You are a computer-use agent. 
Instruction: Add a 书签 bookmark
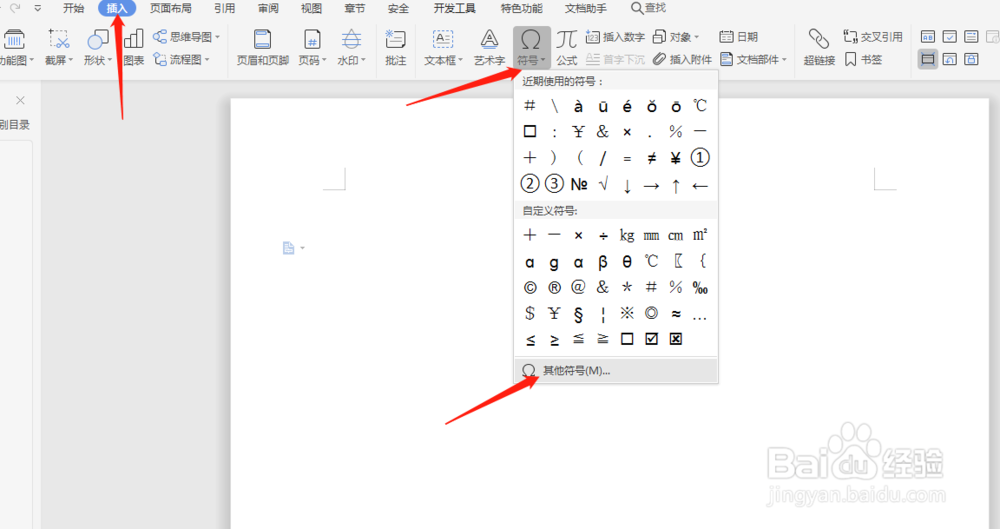click(x=863, y=59)
